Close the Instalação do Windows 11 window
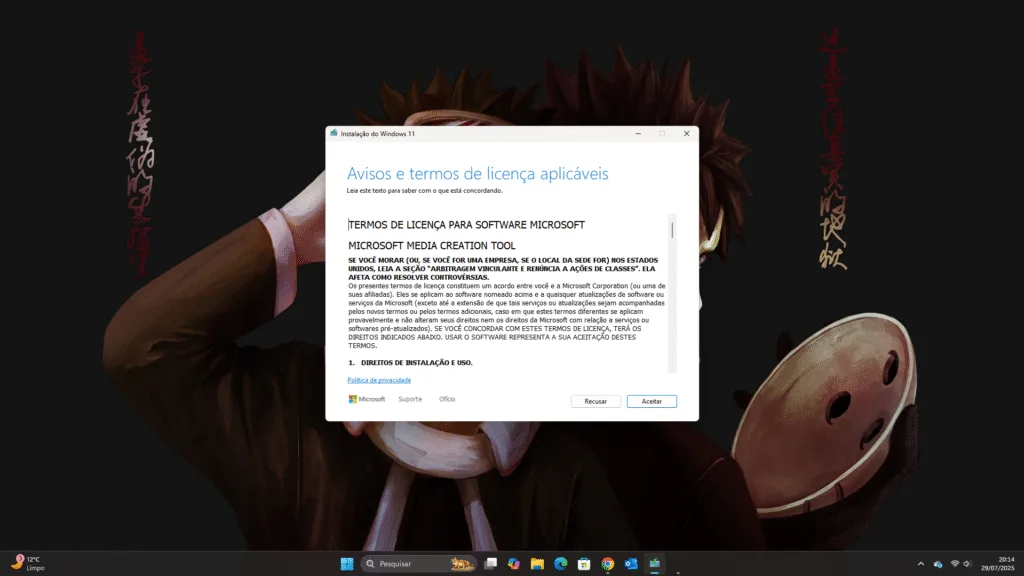Screen dimensions: 1024x576 pyautogui.click(x=686, y=133)
